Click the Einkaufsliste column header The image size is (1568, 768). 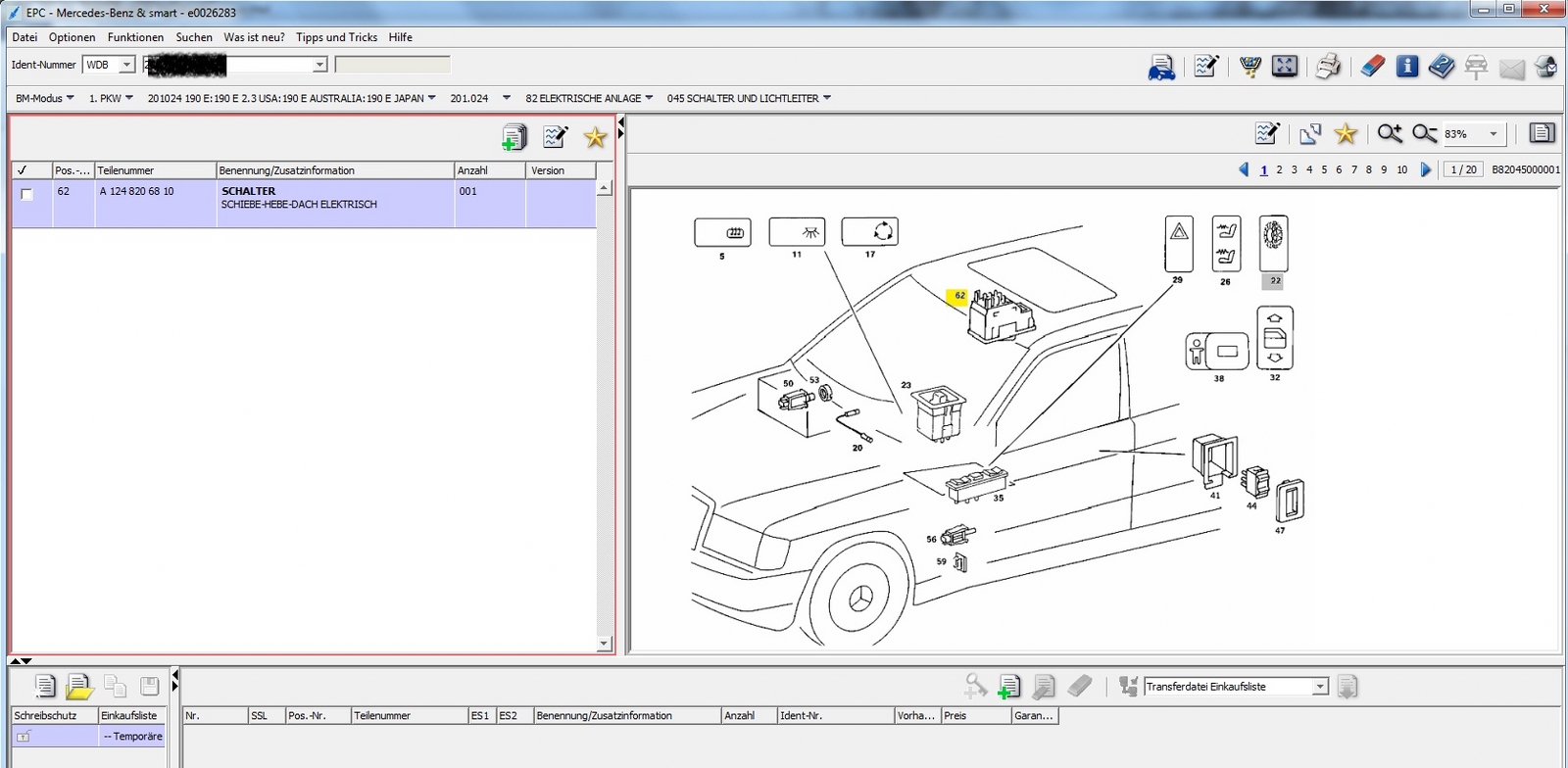(132, 716)
